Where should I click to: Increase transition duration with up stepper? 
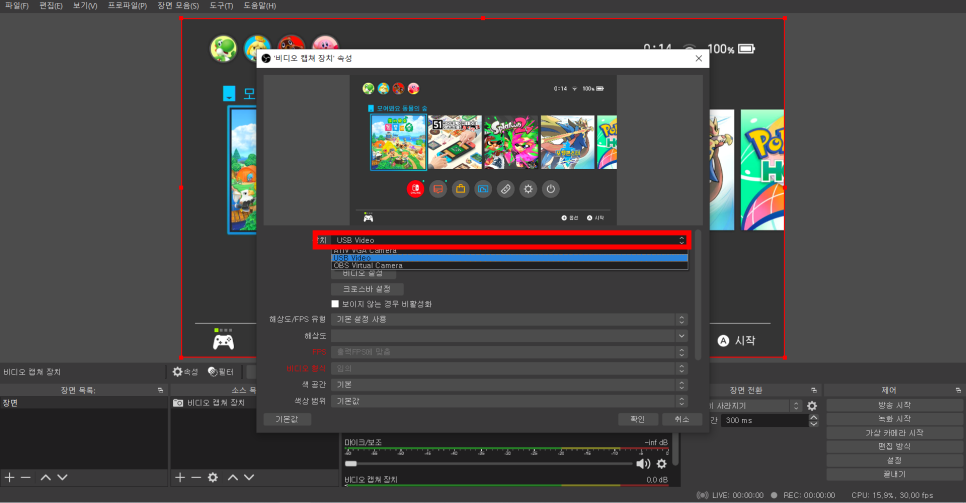[813, 417]
